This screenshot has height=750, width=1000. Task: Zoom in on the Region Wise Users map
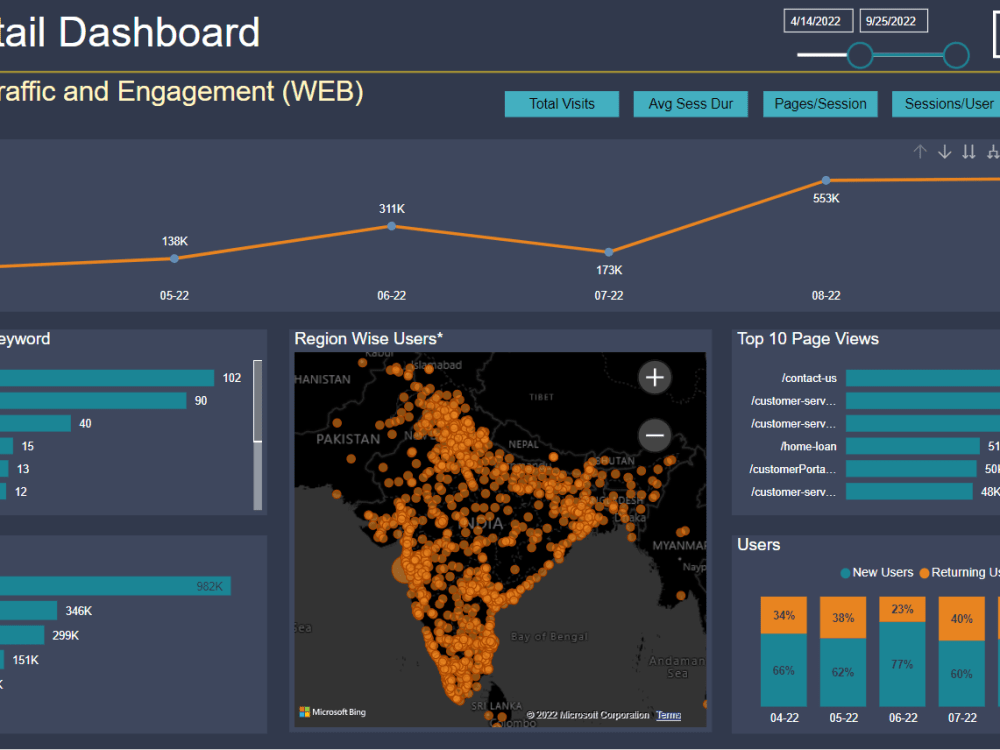tap(654, 377)
